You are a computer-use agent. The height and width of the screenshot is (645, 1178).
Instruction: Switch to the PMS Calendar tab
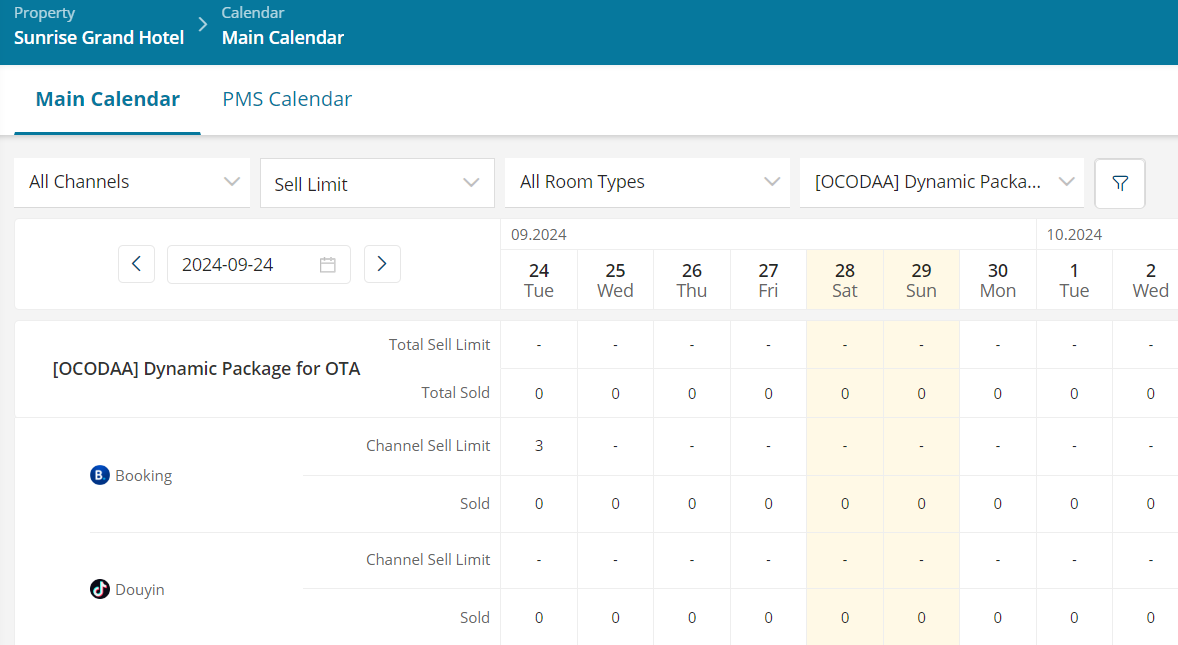click(x=287, y=99)
